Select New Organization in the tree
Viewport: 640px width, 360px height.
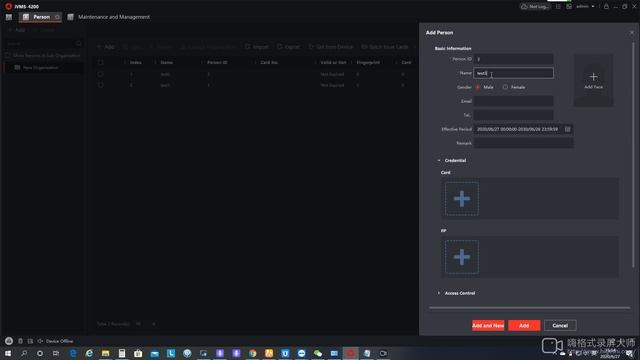pyautogui.click(x=40, y=68)
